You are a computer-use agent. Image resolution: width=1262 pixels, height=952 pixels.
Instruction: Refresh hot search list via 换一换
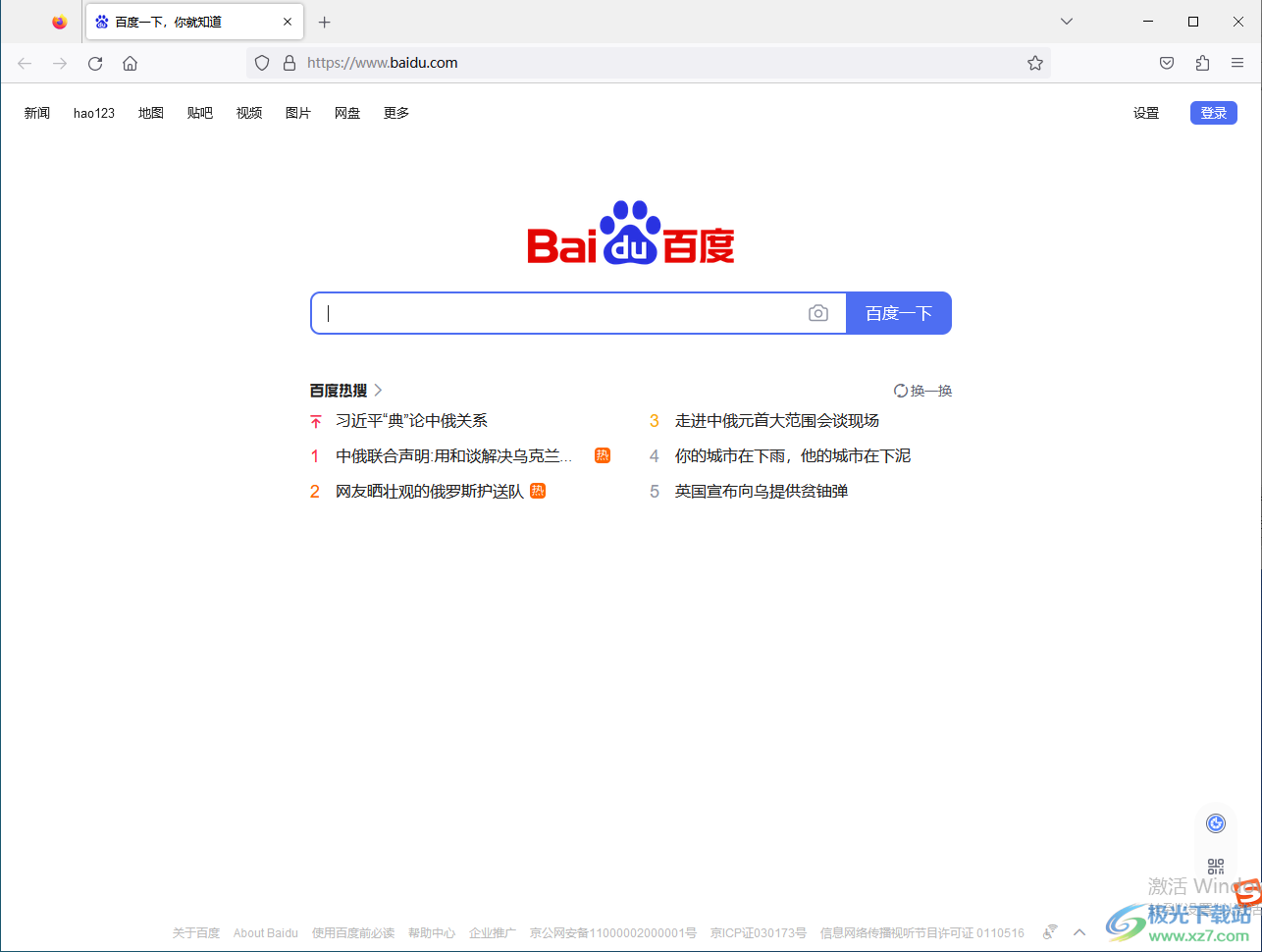click(x=923, y=391)
